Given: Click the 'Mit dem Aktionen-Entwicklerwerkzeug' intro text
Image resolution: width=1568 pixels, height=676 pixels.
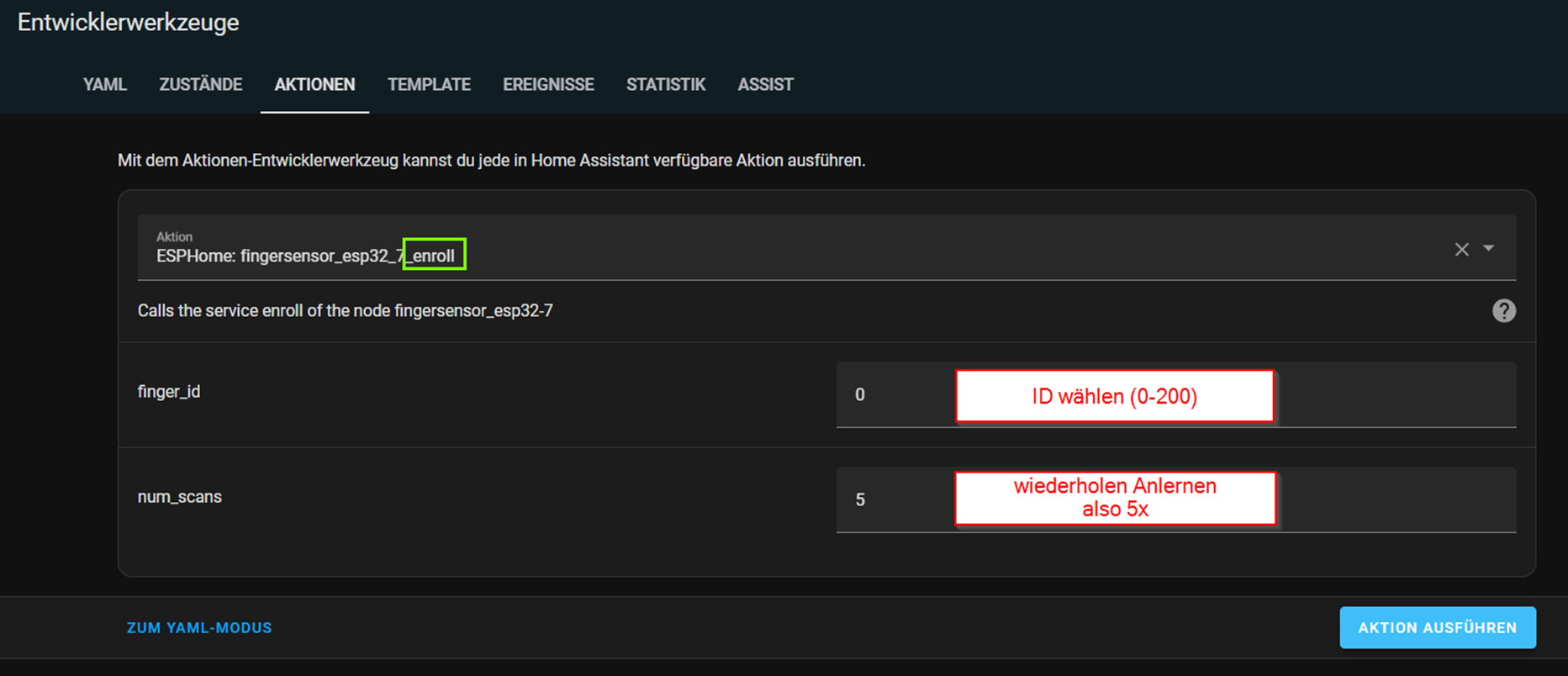Looking at the screenshot, I should pos(491,161).
